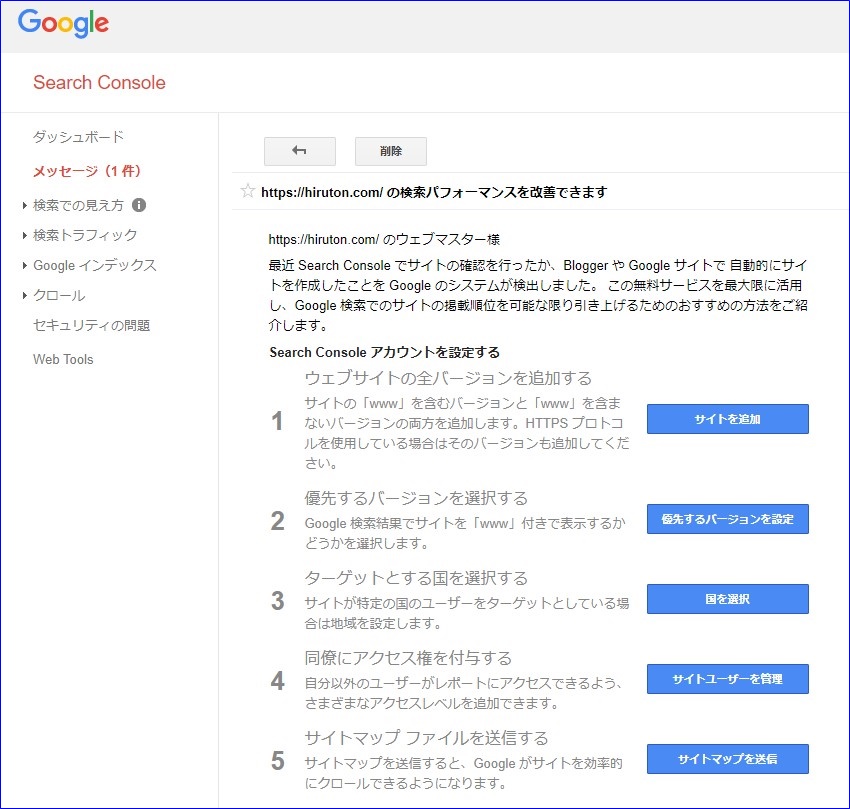The height and width of the screenshot is (809, 850).
Task: Click heading 優先するバージョンを選択する
Action: click(x=416, y=498)
